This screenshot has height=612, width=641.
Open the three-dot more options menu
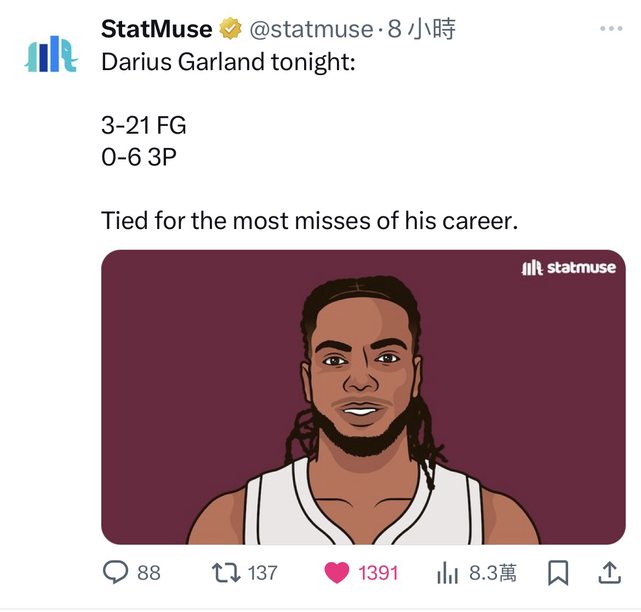(610, 29)
